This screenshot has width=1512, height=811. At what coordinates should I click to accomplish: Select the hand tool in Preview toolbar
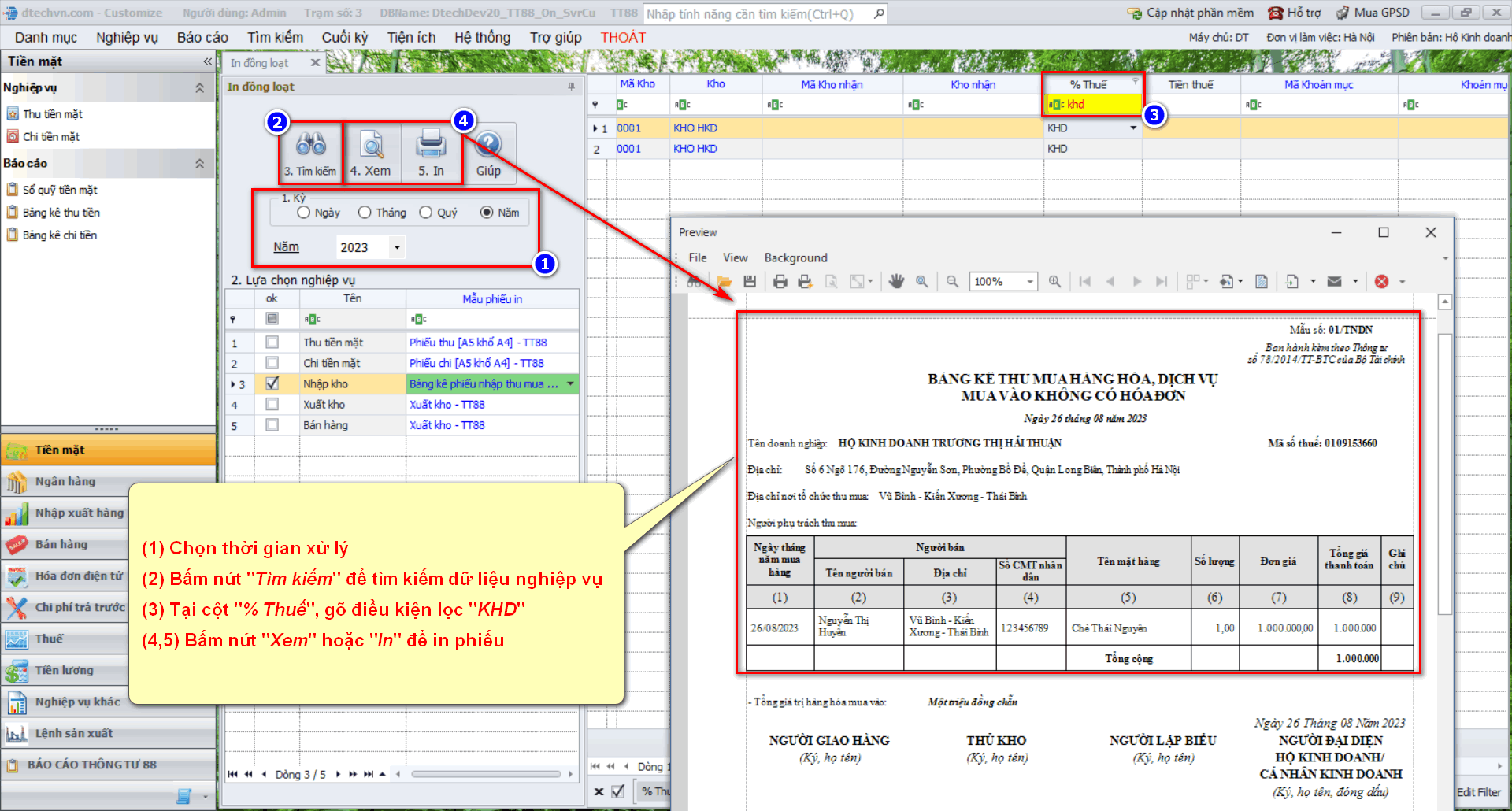click(896, 282)
